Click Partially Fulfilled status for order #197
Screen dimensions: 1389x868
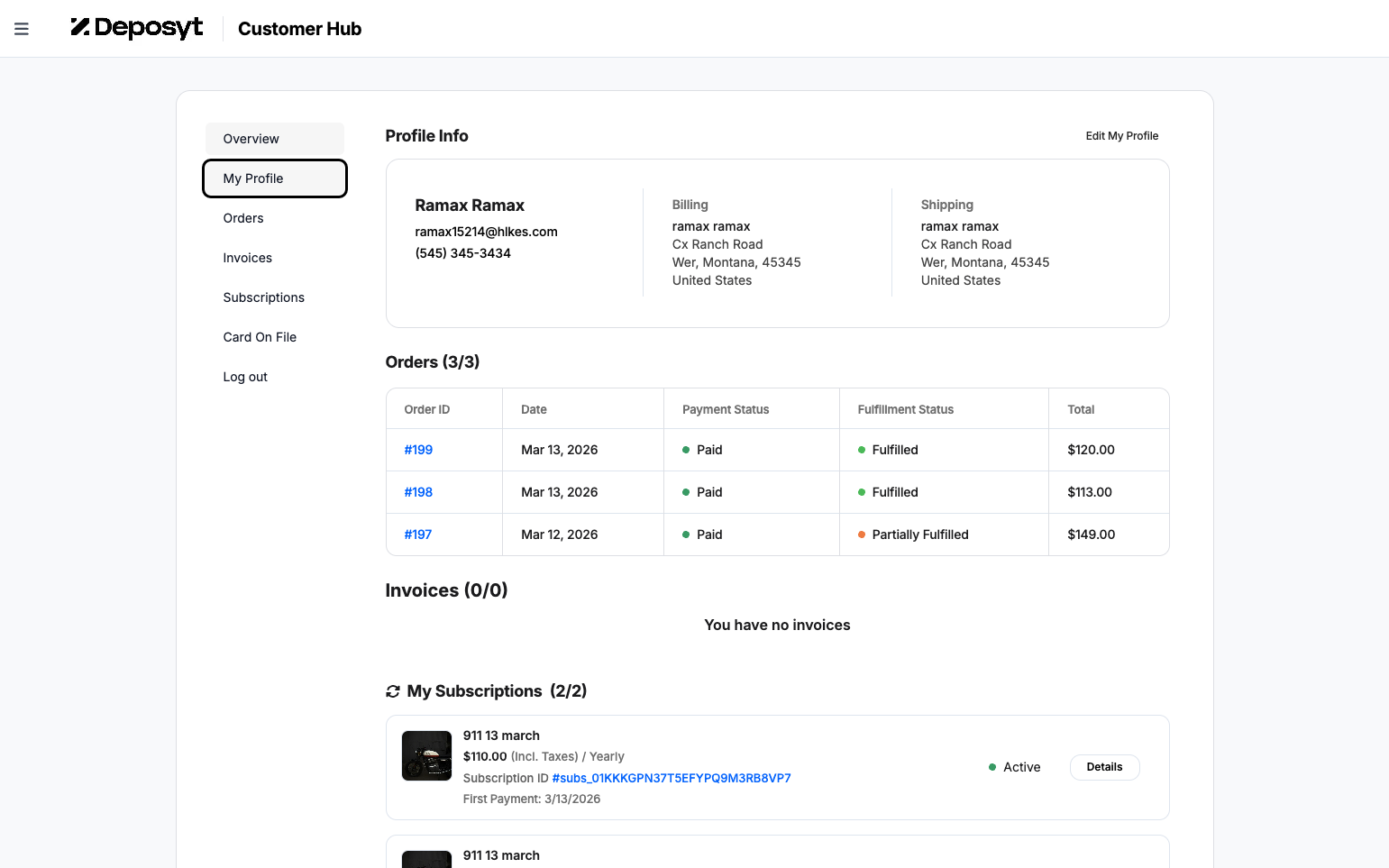point(920,535)
